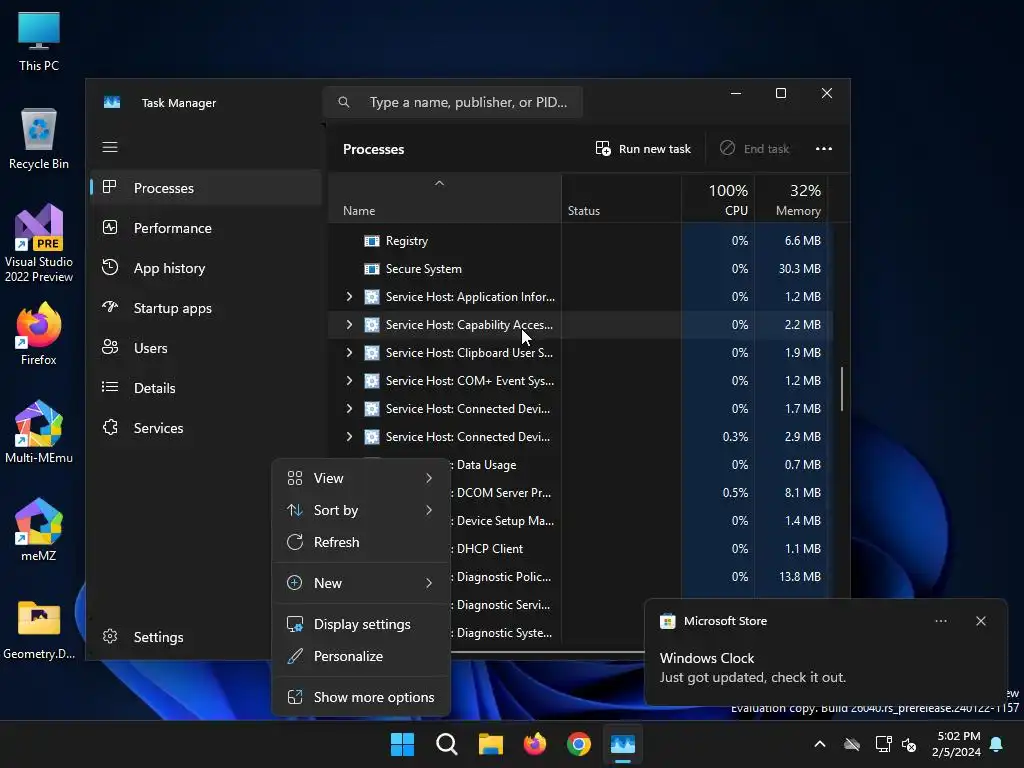
Task: Click the End task button
Action: pyautogui.click(x=754, y=148)
